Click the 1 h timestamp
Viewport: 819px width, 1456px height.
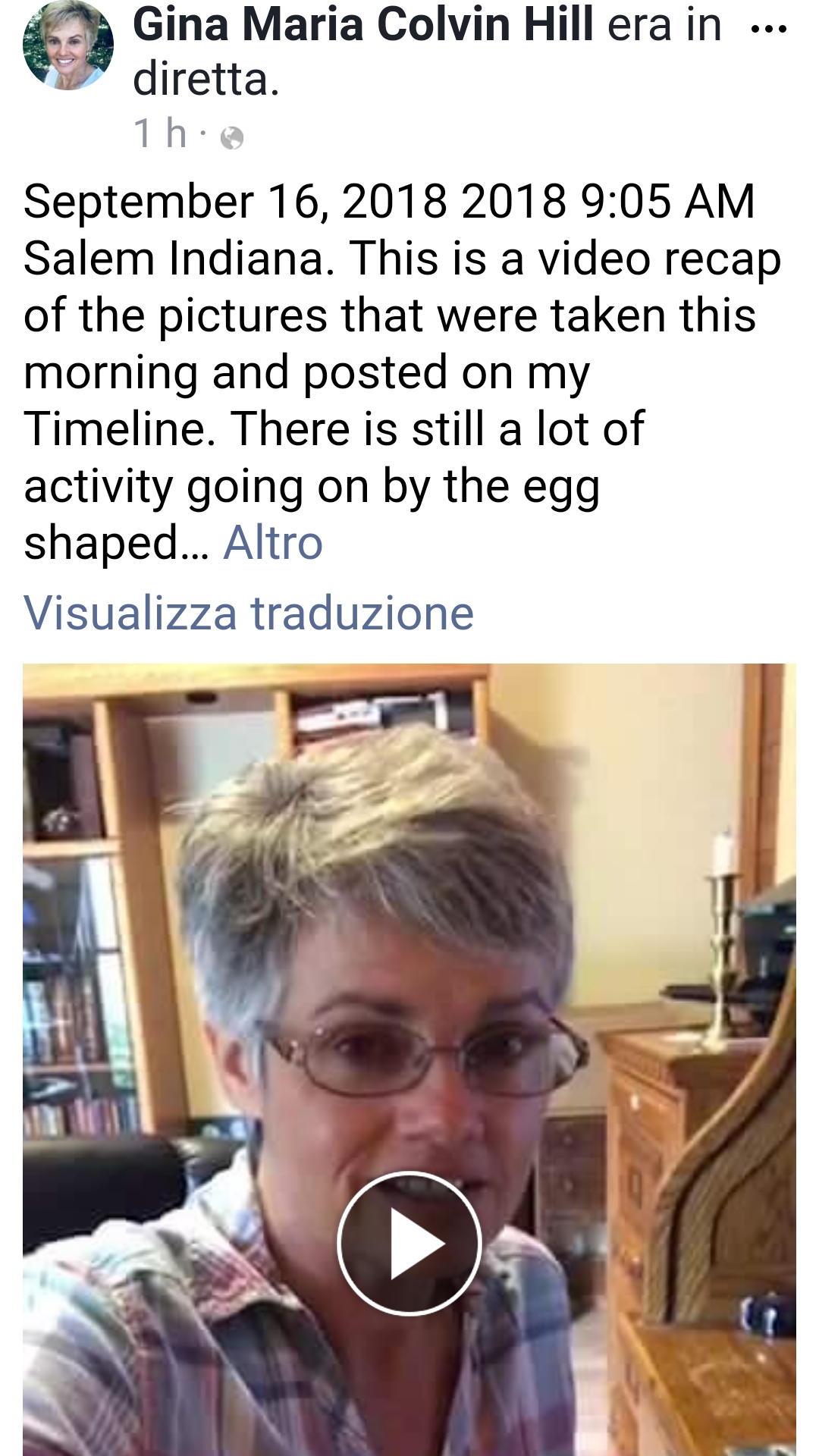160,133
